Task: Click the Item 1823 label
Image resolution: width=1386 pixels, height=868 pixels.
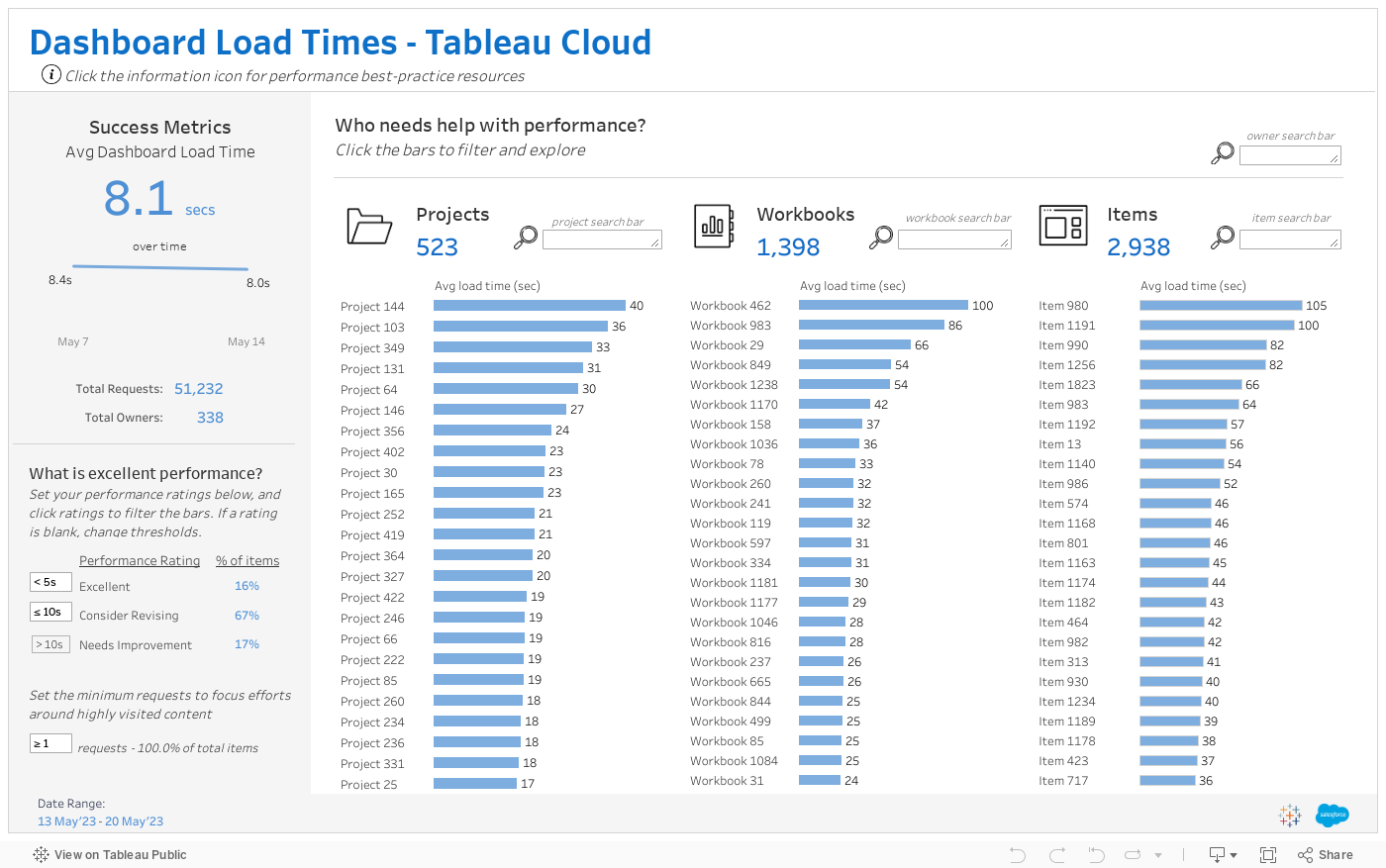Action: pos(1067,384)
